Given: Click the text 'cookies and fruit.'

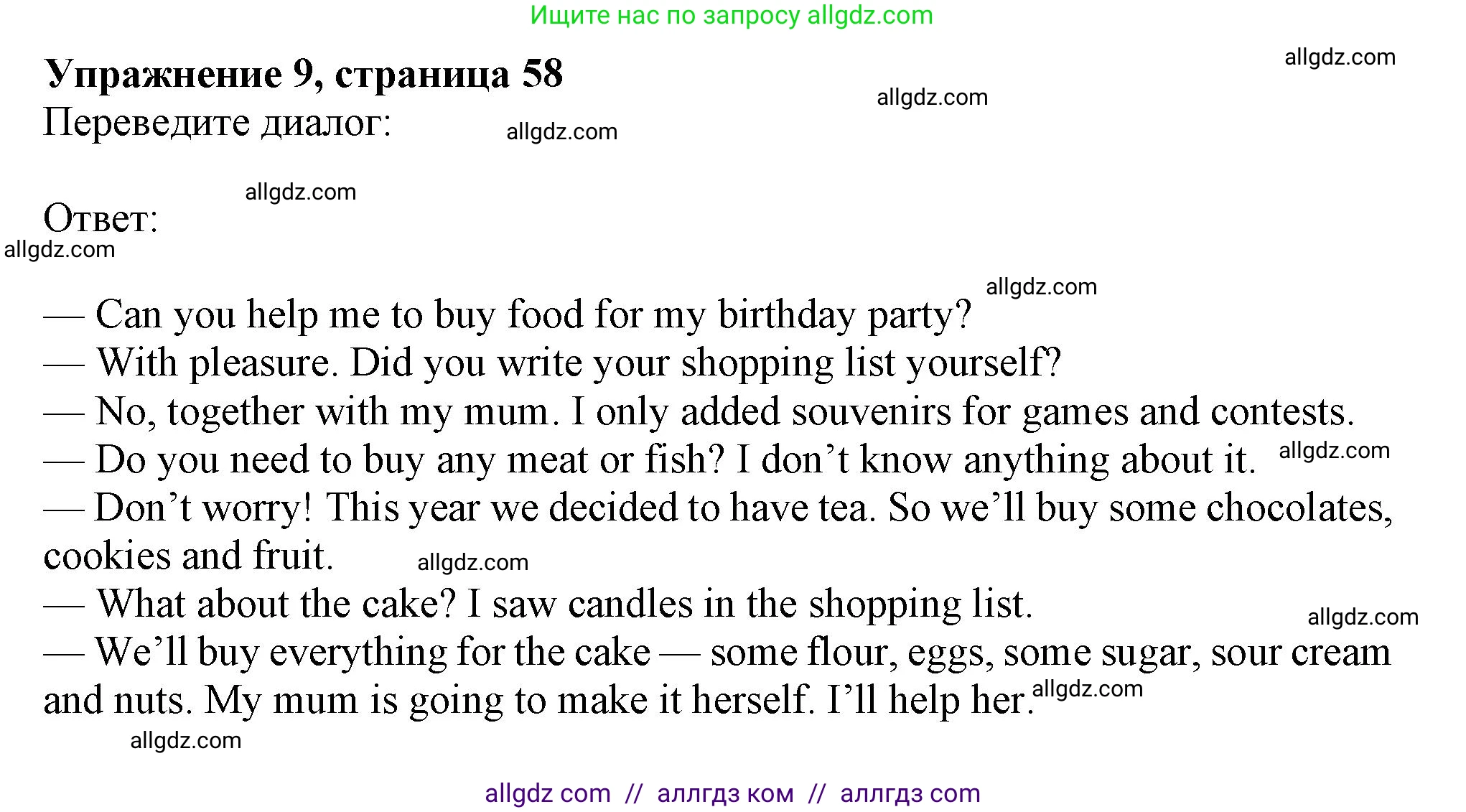Looking at the screenshot, I should (x=188, y=556).
